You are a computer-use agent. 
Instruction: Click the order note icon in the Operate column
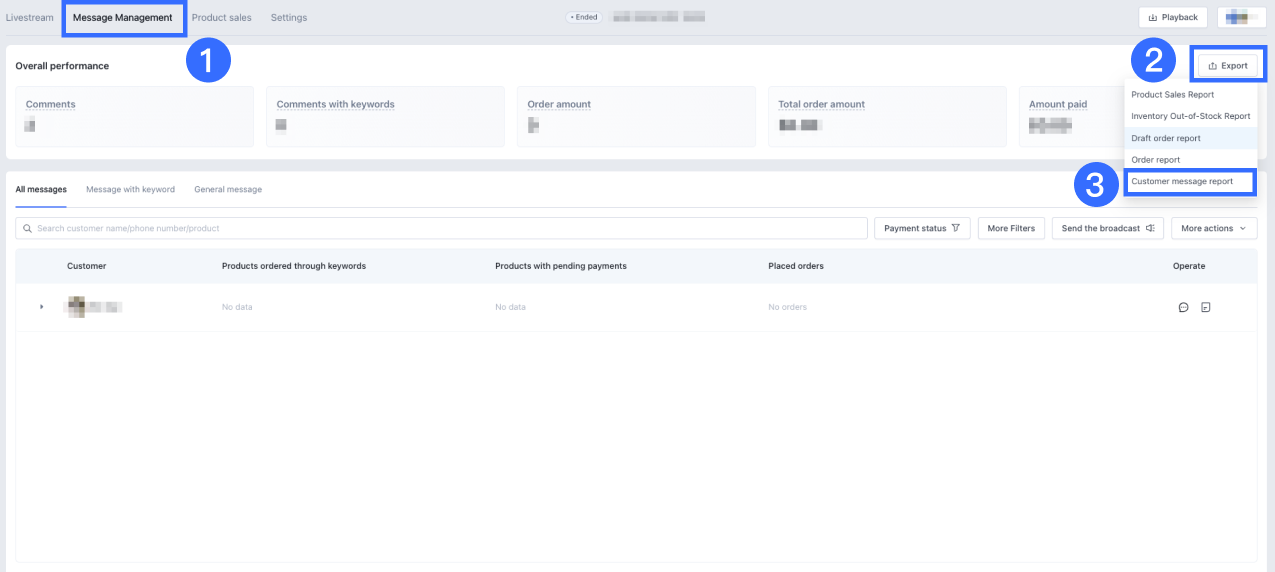pos(1205,307)
